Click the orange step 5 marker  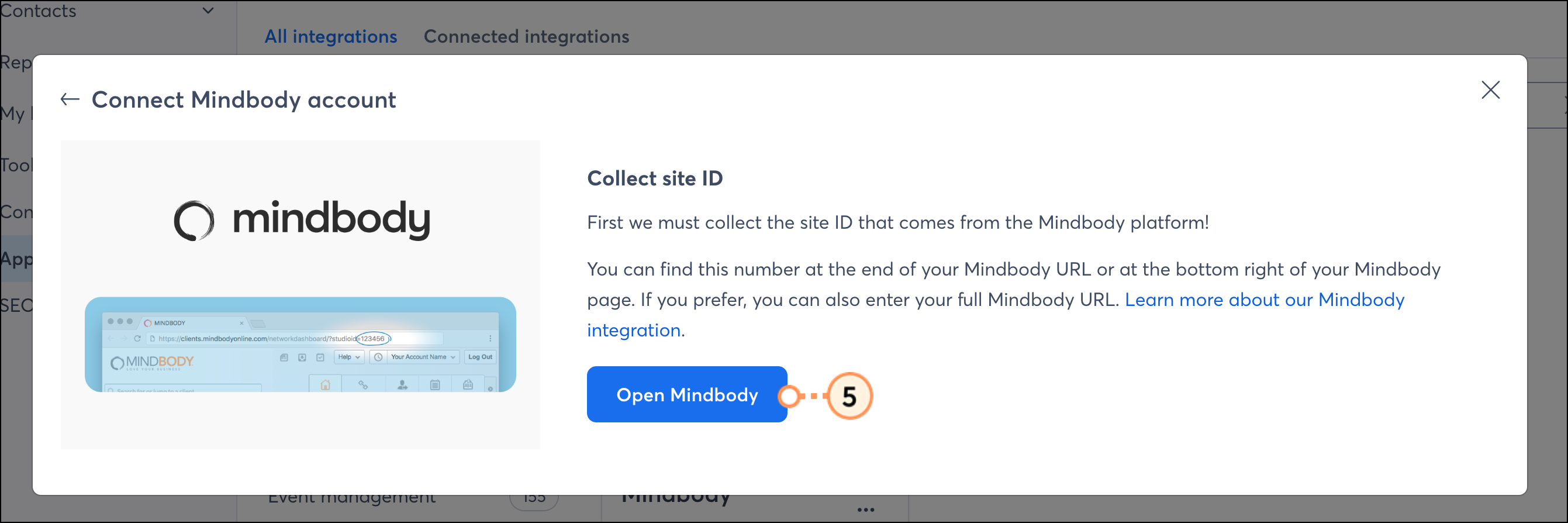[849, 397]
